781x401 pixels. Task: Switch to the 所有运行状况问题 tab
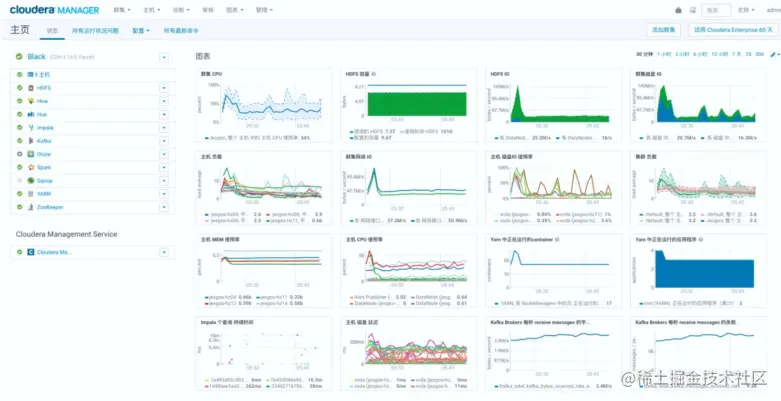click(95, 30)
